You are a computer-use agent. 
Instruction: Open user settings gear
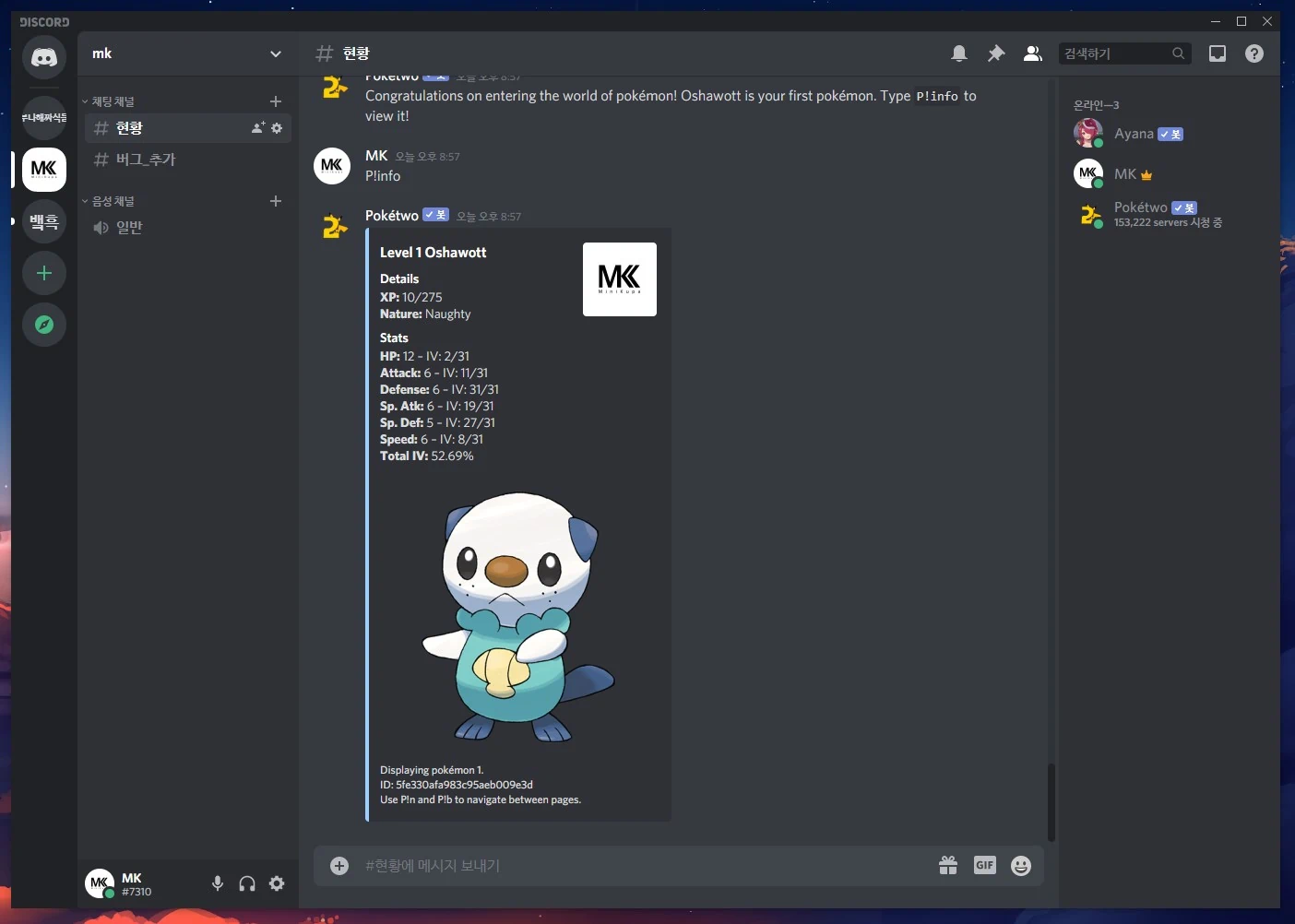click(x=277, y=883)
